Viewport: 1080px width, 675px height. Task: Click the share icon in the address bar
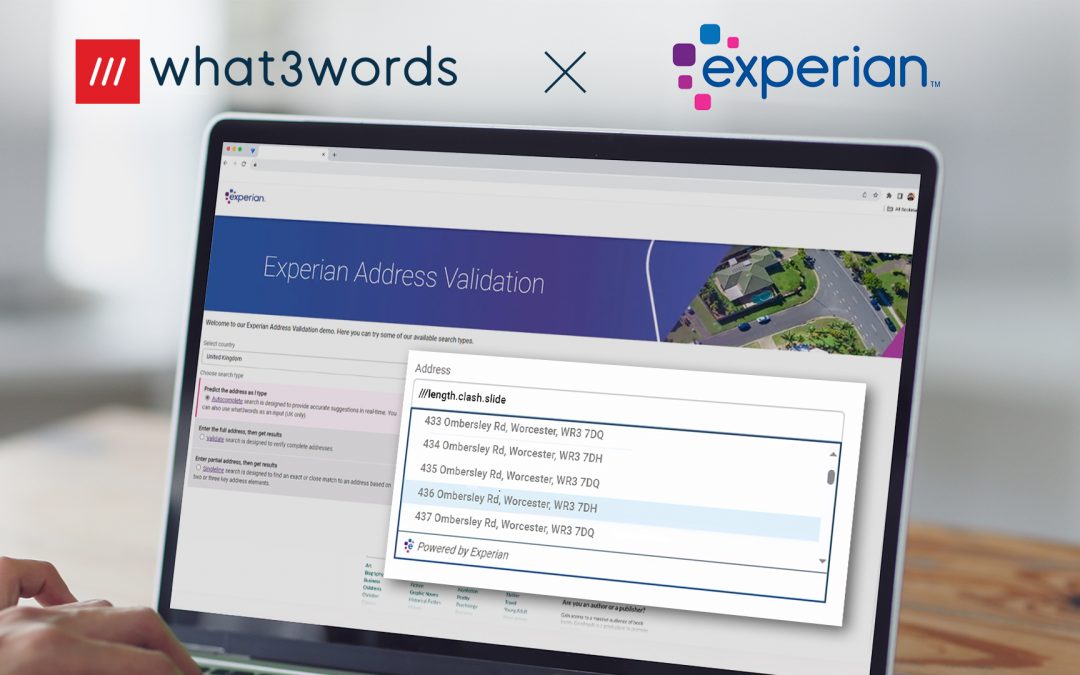coord(864,195)
